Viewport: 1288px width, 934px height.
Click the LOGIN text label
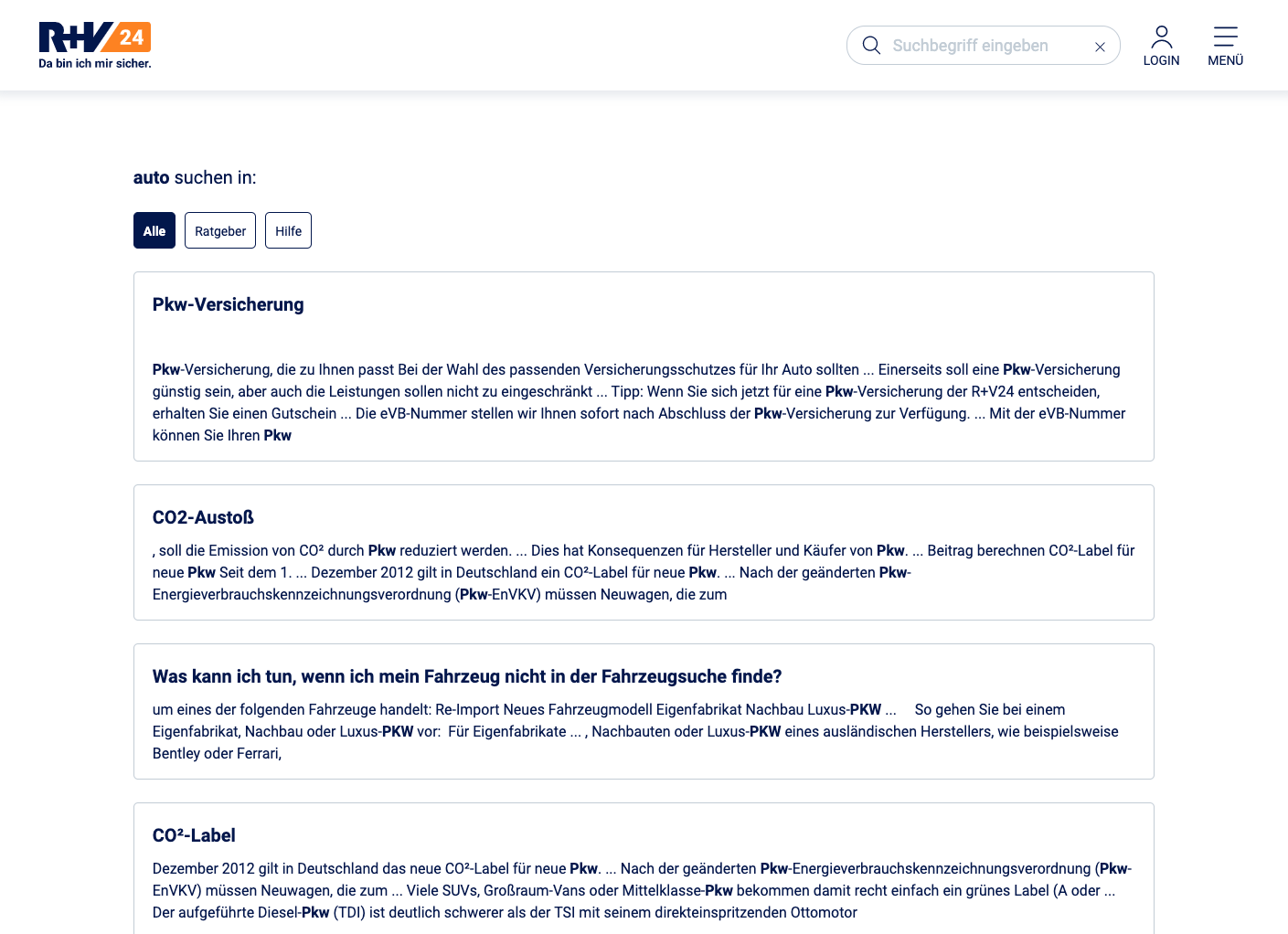pyautogui.click(x=1161, y=60)
